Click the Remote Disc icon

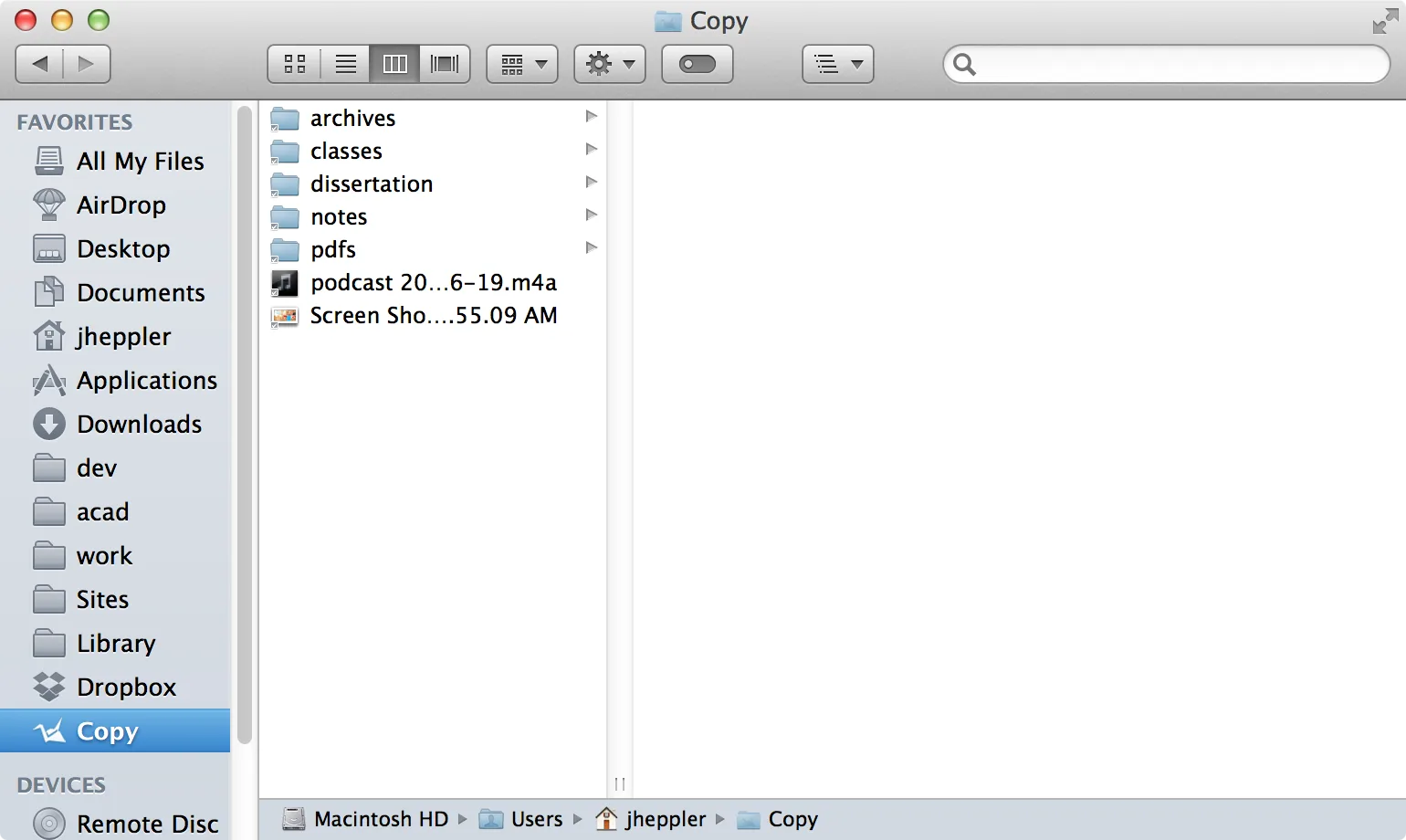[49, 824]
